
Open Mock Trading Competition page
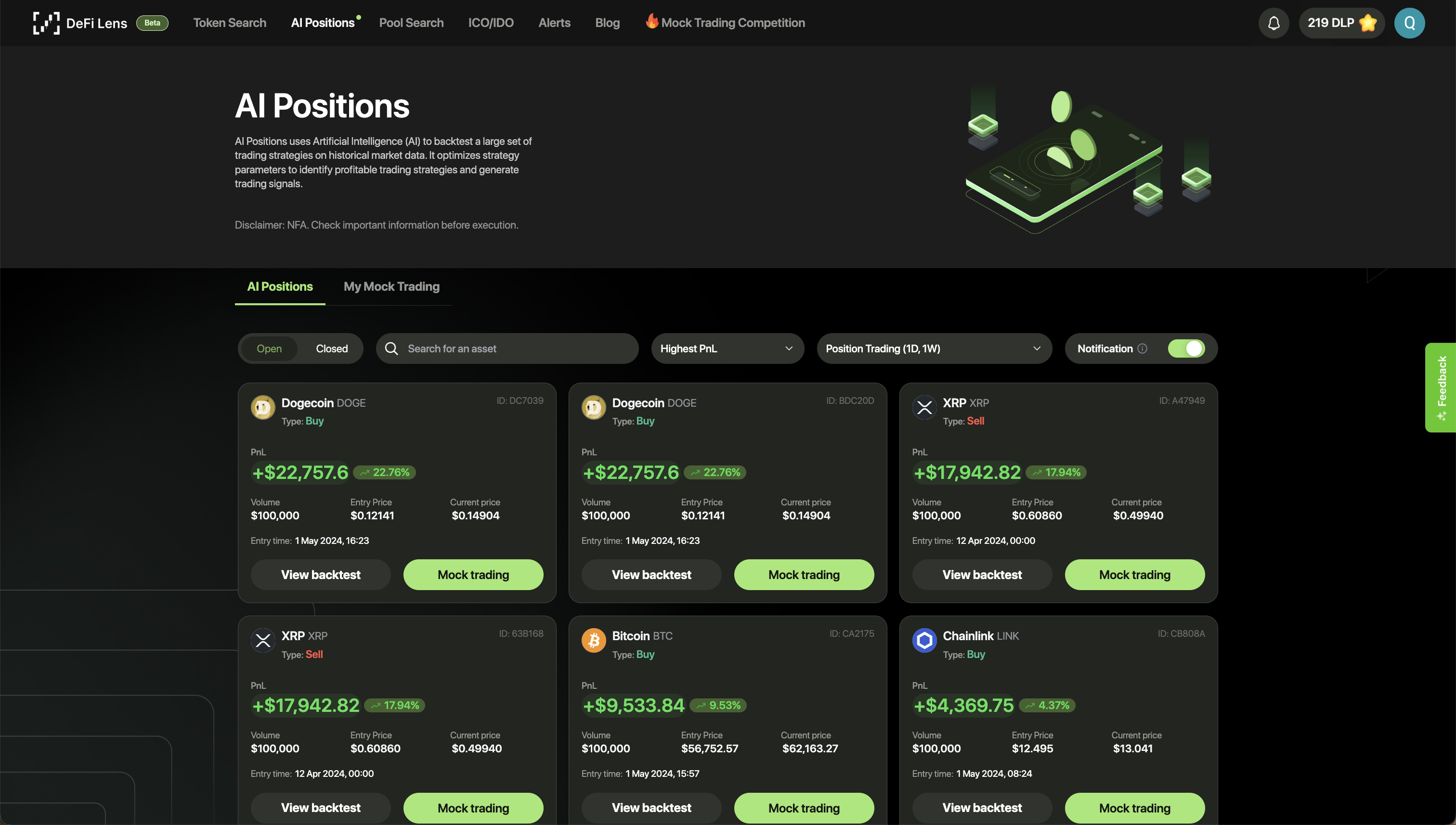point(732,23)
